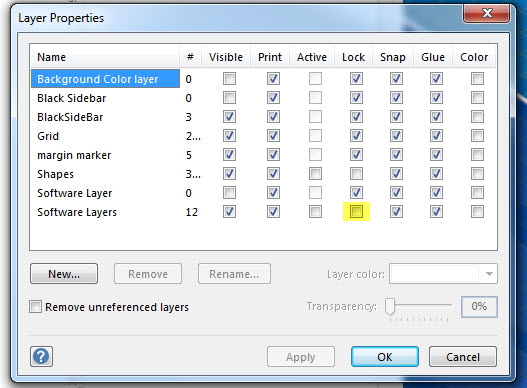This screenshot has height=388, width=527.
Task: Check Visible for Software Layer
Action: tap(229, 193)
